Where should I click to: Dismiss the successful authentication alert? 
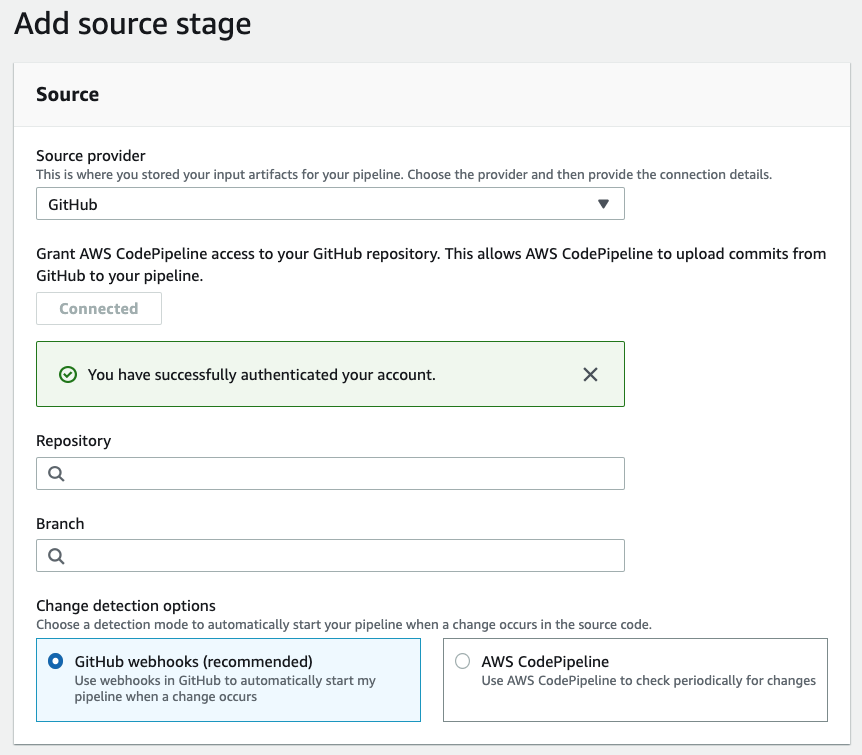click(x=590, y=374)
